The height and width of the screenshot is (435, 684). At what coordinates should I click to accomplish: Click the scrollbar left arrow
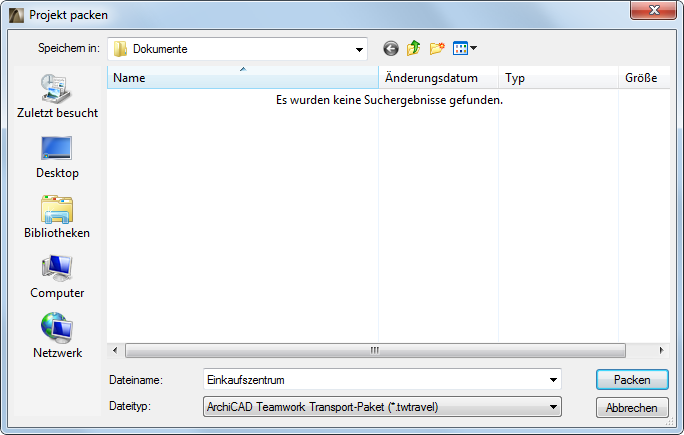click(x=115, y=350)
